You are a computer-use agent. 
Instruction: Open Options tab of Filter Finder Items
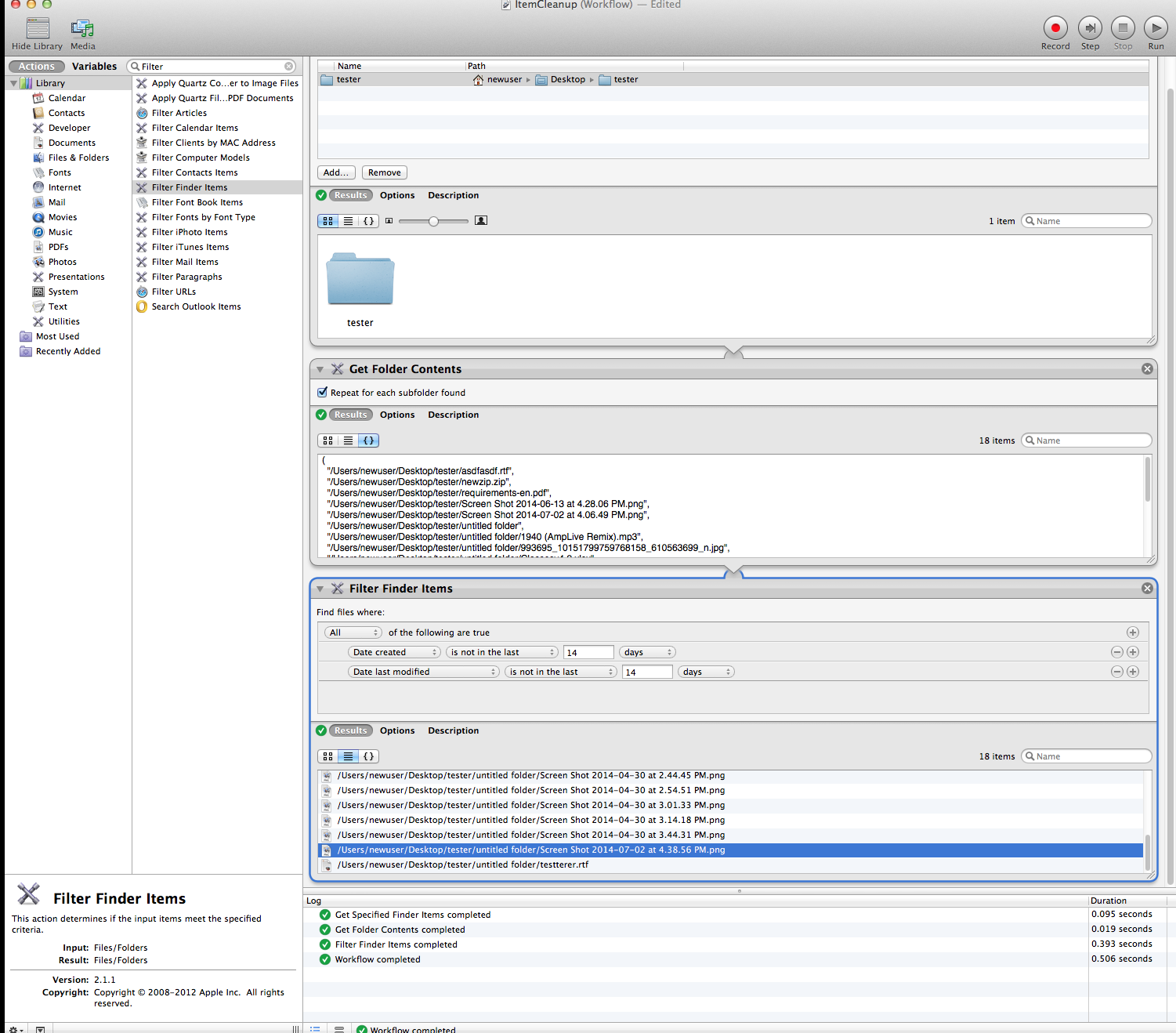point(397,730)
